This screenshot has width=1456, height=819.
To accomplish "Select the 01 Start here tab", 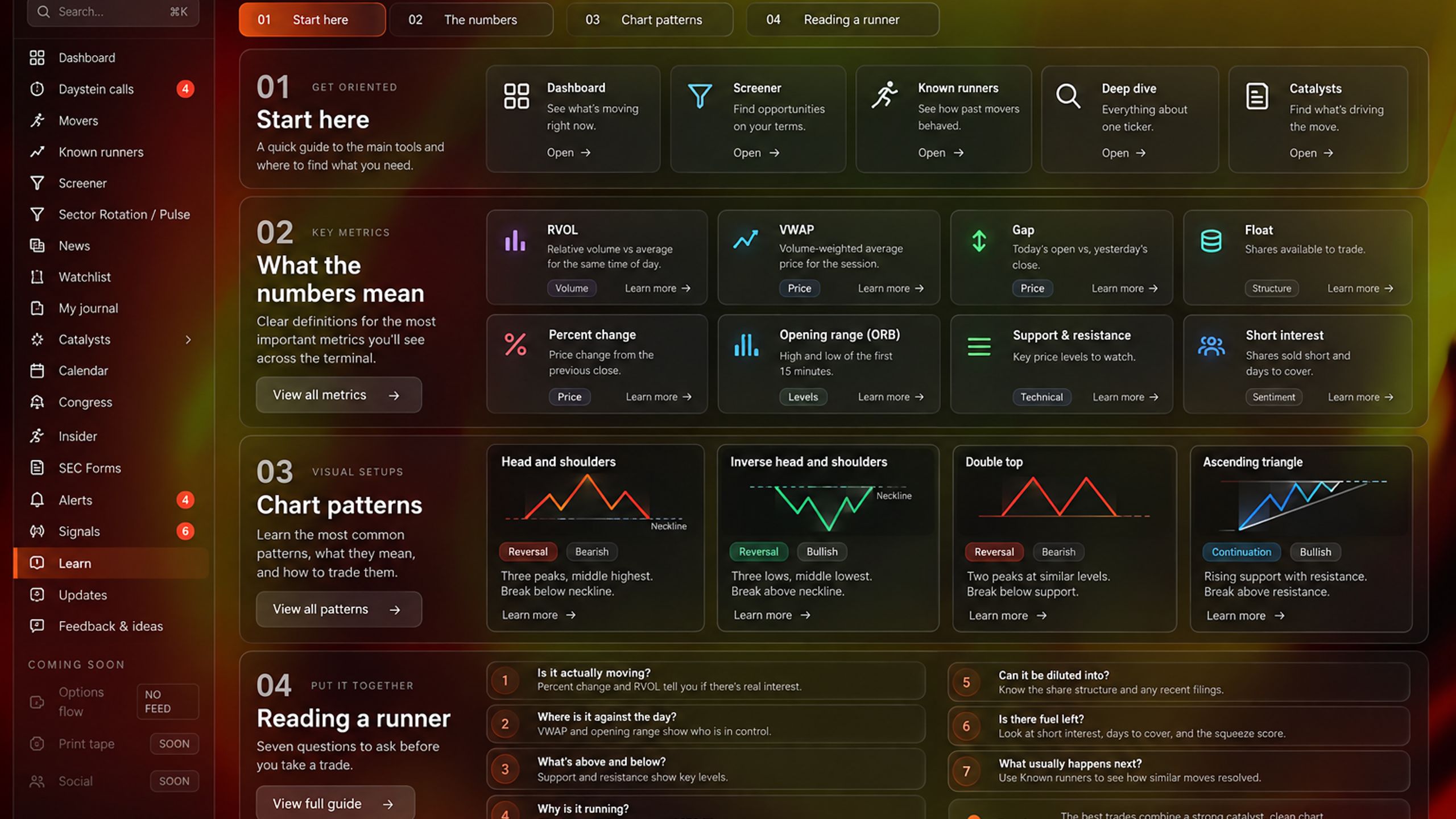I will (x=312, y=20).
